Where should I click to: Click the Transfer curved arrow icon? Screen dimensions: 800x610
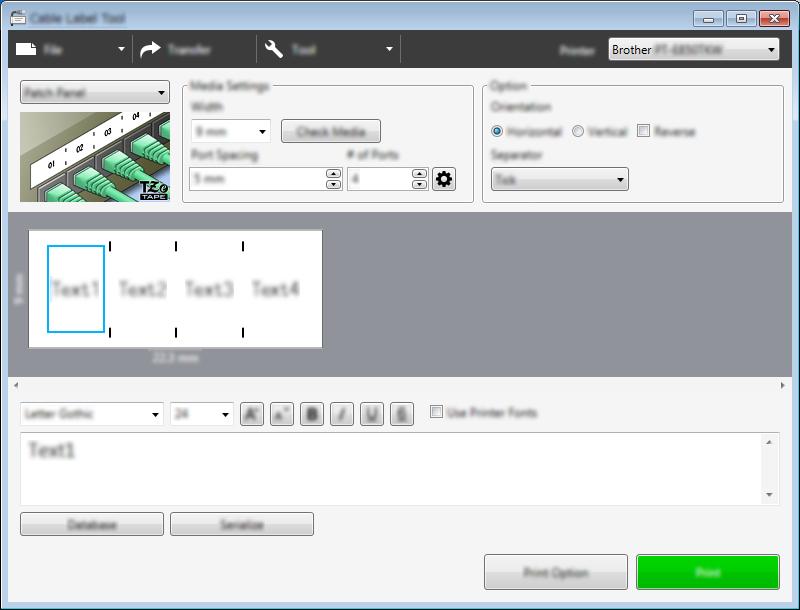pos(151,49)
